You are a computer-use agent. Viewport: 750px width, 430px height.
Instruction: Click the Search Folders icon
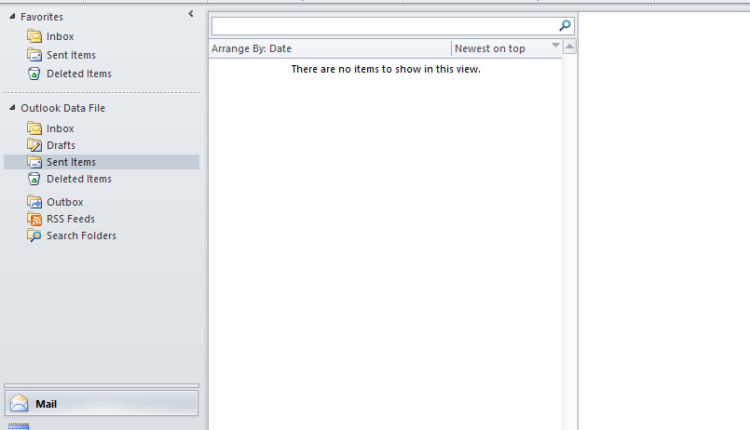click(35, 236)
